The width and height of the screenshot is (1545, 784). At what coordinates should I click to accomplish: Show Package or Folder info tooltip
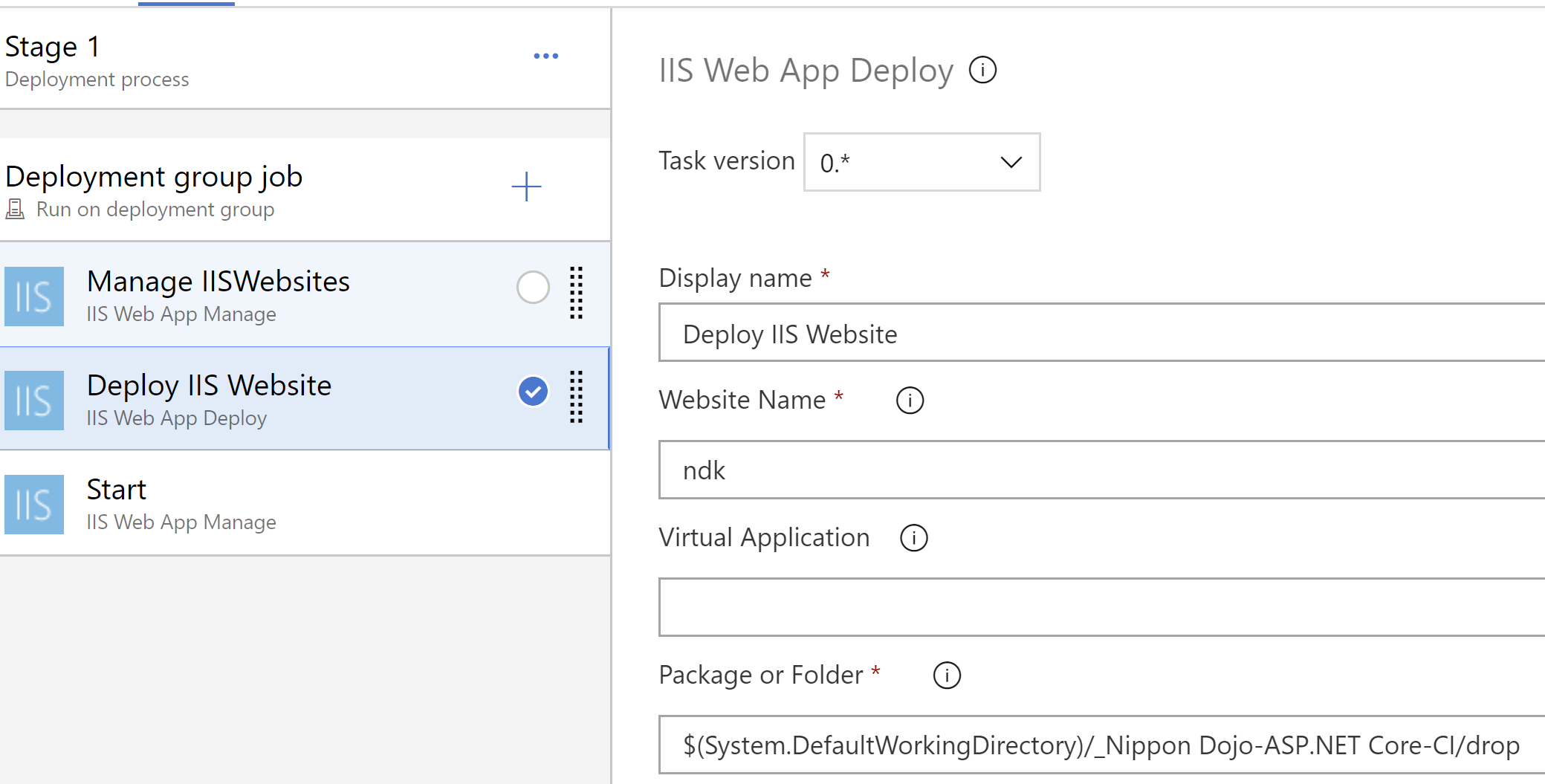946,676
